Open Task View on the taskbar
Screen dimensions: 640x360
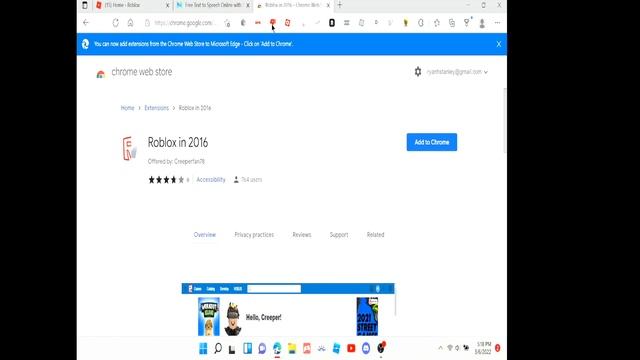[x=232, y=349]
